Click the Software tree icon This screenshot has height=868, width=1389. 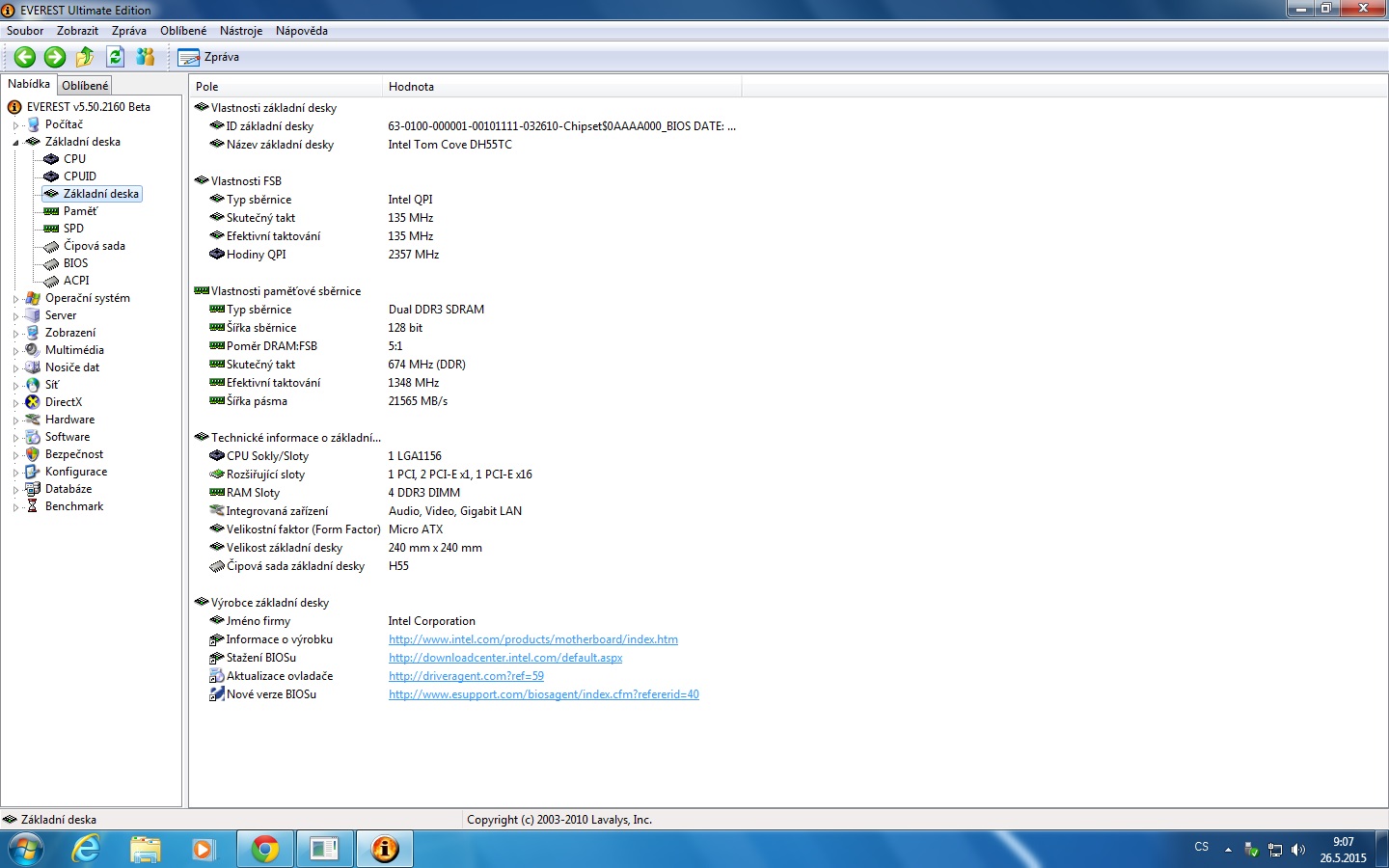pyautogui.click(x=33, y=437)
